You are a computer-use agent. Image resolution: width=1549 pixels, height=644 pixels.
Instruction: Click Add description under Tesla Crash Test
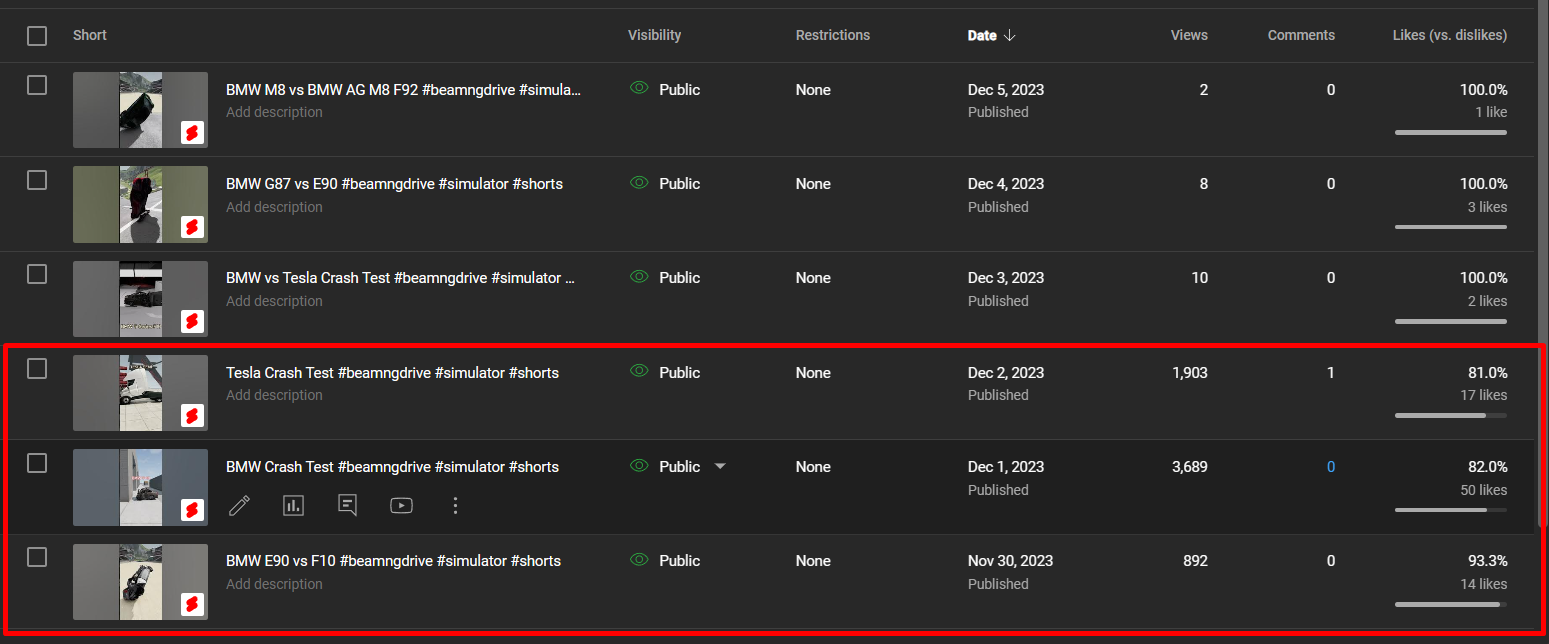(x=274, y=395)
